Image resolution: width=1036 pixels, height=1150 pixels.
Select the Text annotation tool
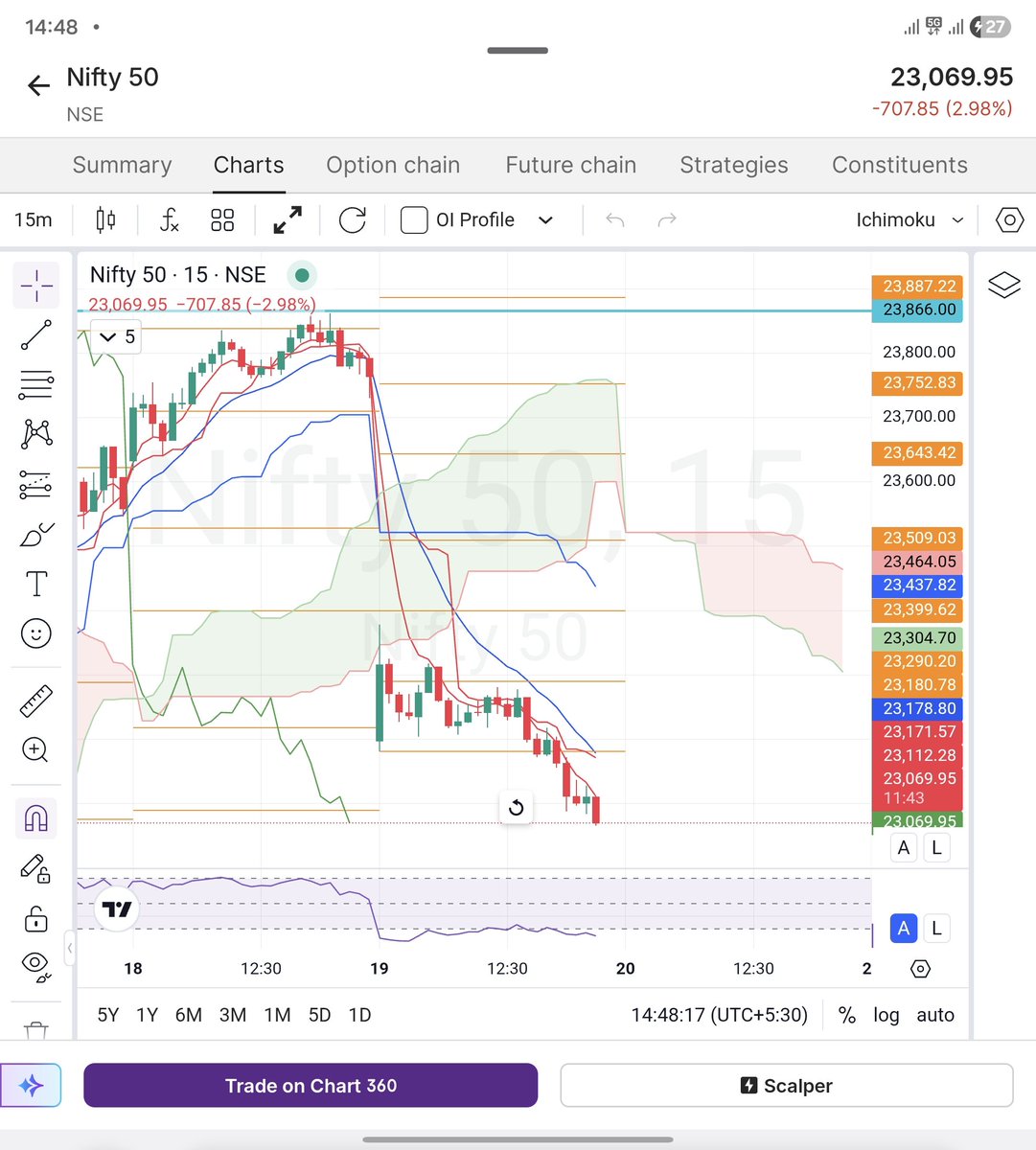click(x=36, y=584)
